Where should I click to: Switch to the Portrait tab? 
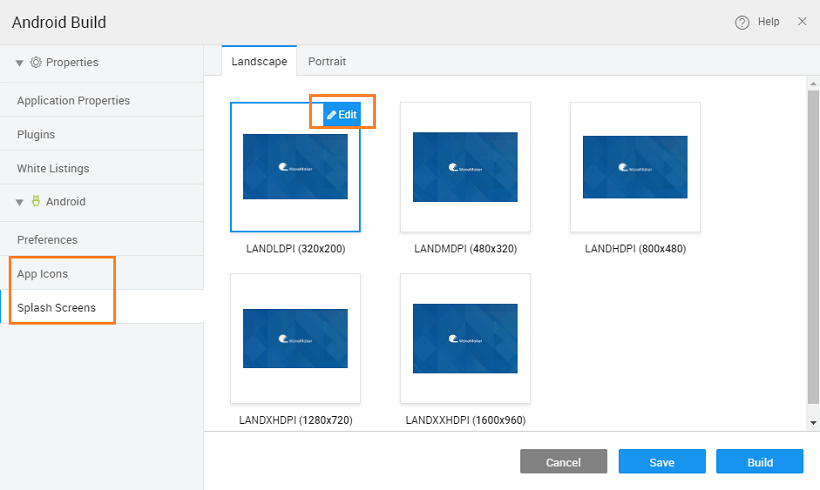pos(327,61)
